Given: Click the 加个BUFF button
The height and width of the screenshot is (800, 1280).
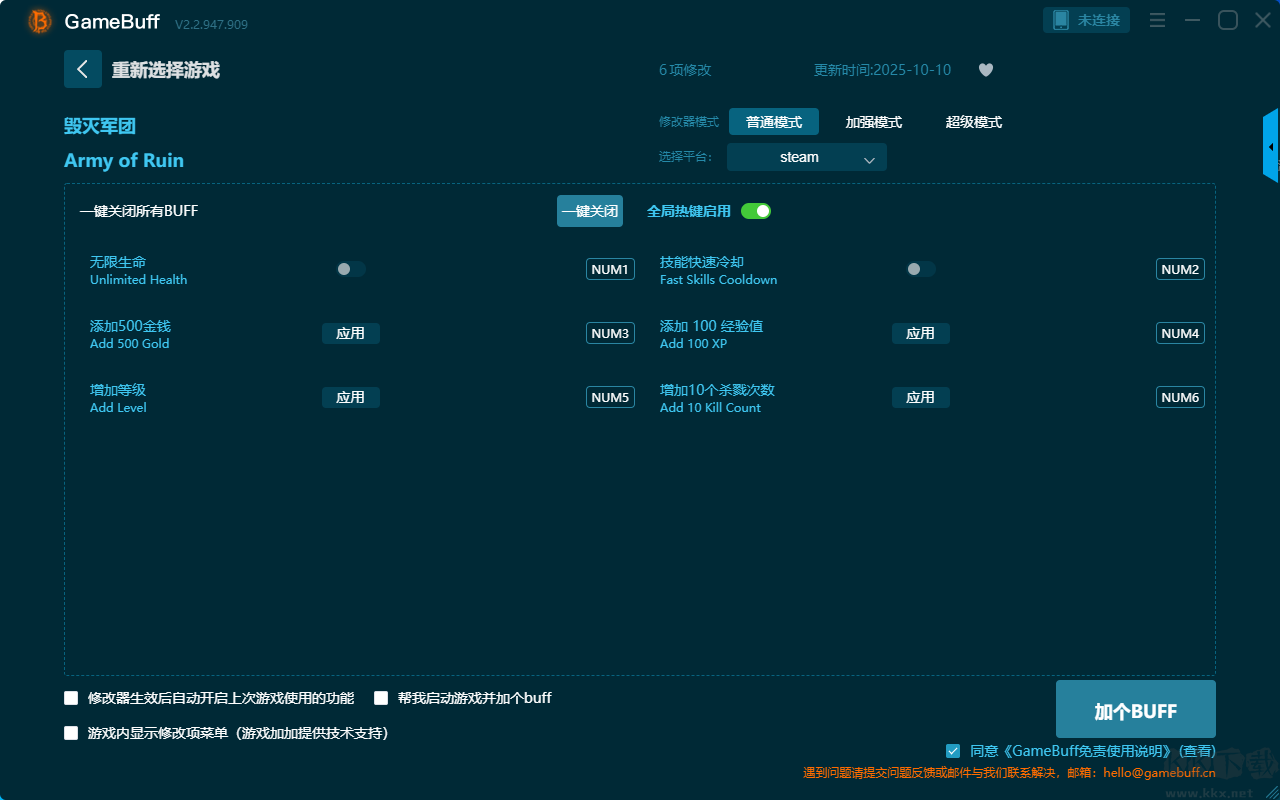Looking at the screenshot, I should (x=1135, y=710).
